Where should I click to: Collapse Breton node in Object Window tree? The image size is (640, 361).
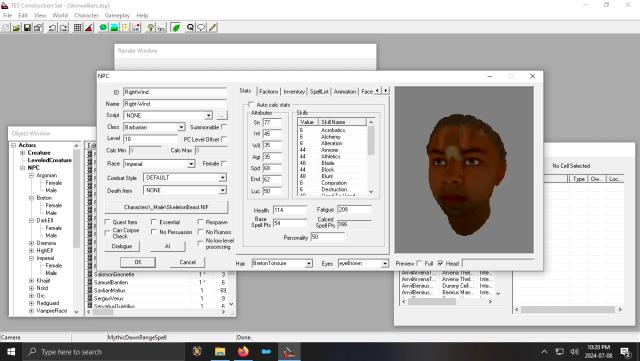tap(31, 198)
